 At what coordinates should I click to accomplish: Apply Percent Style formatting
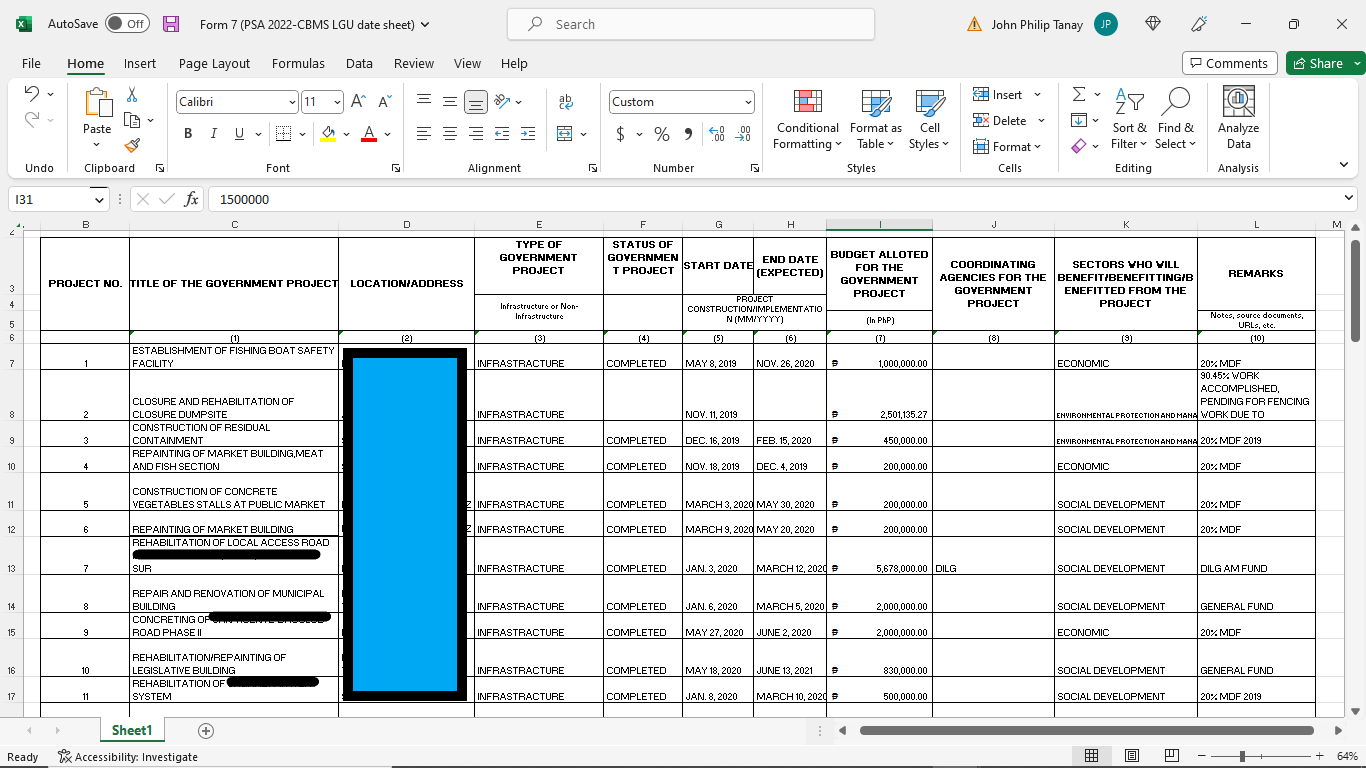click(x=662, y=134)
